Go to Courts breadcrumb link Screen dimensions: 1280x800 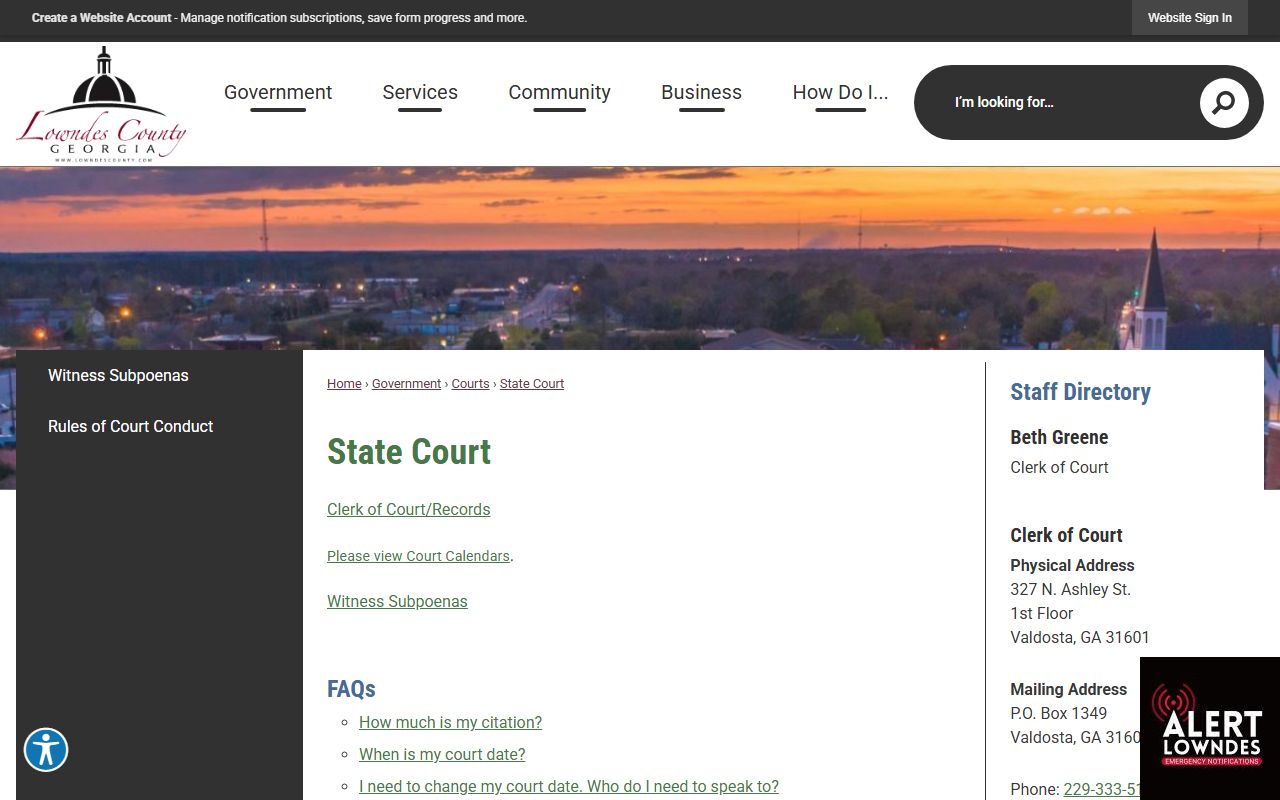470,384
